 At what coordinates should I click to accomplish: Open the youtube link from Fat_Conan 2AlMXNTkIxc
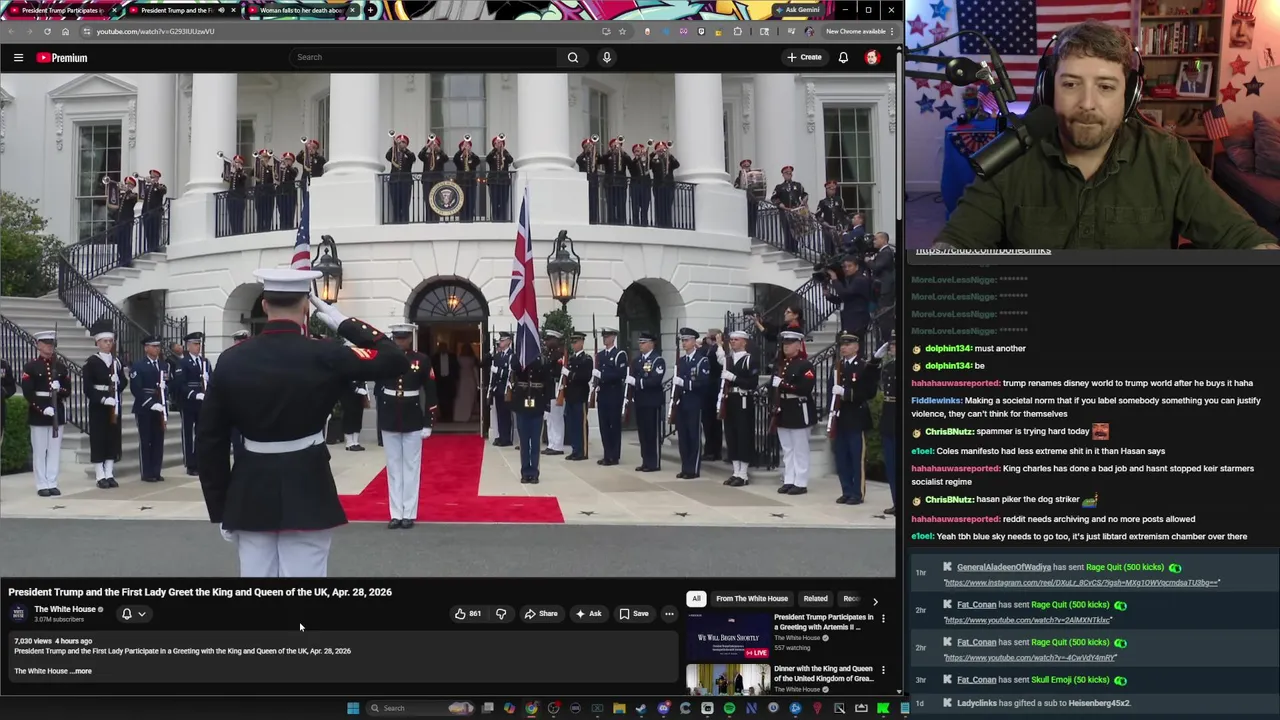click(x=1027, y=620)
